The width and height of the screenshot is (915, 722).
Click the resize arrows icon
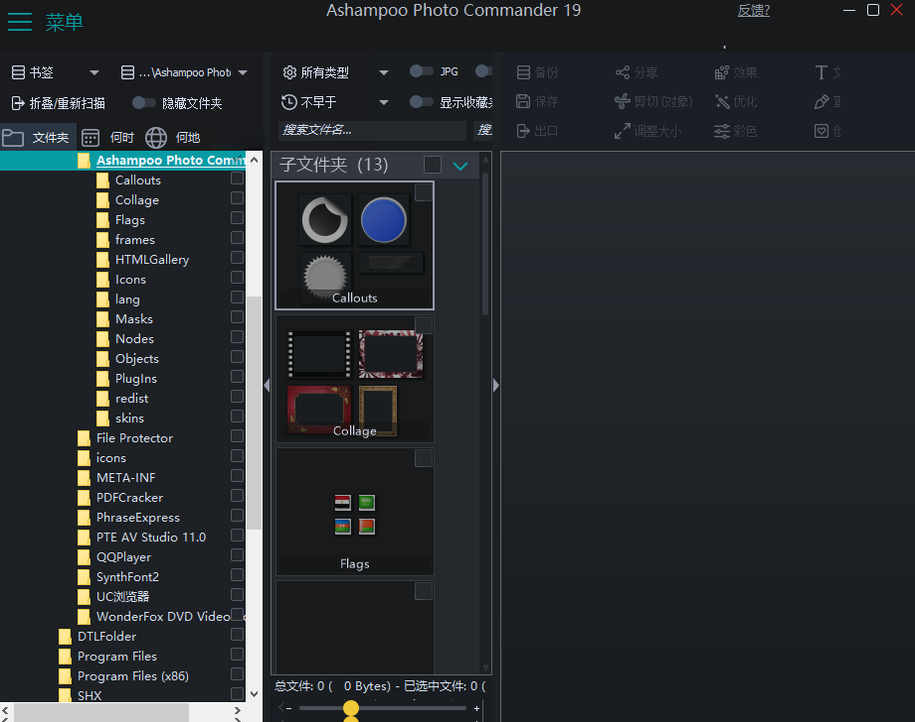pyautogui.click(x=623, y=131)
